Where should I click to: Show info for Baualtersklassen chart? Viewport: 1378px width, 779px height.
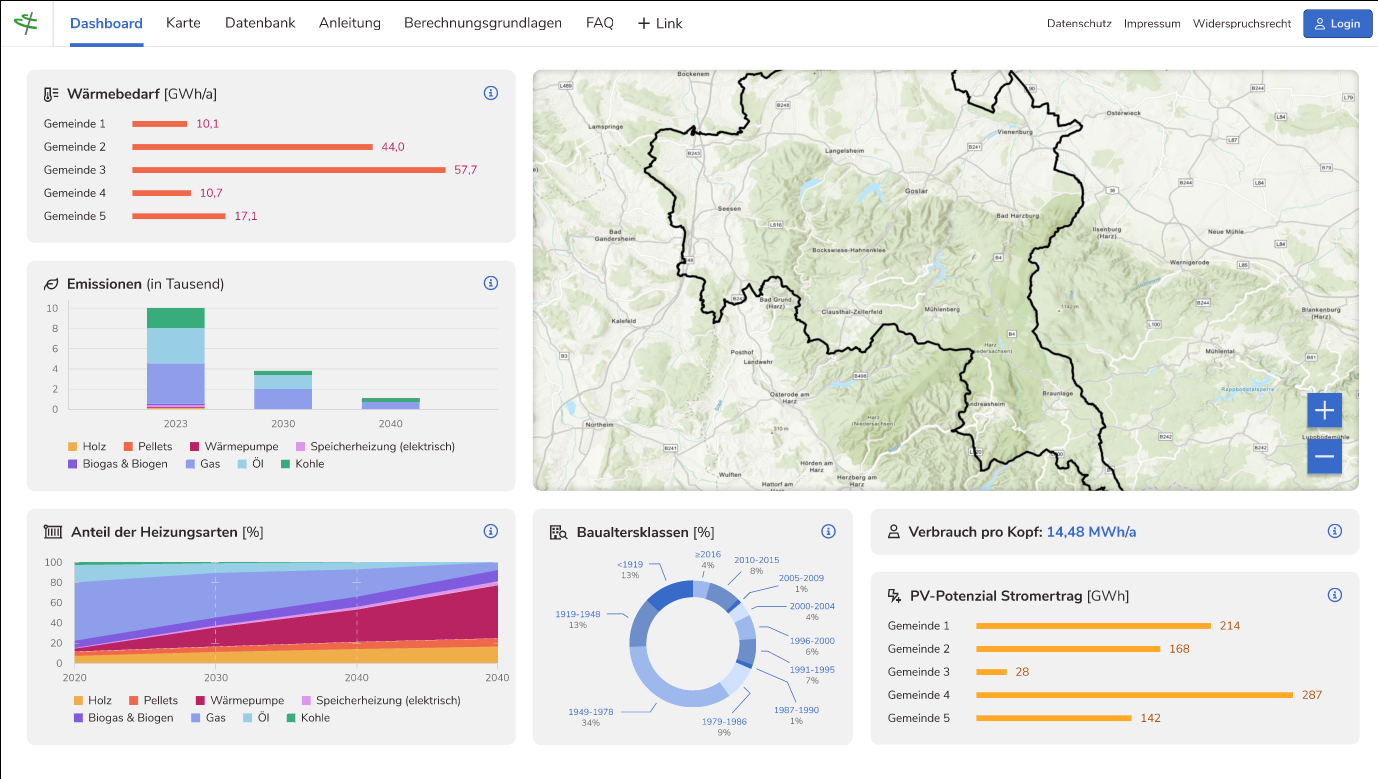point(828,531)
